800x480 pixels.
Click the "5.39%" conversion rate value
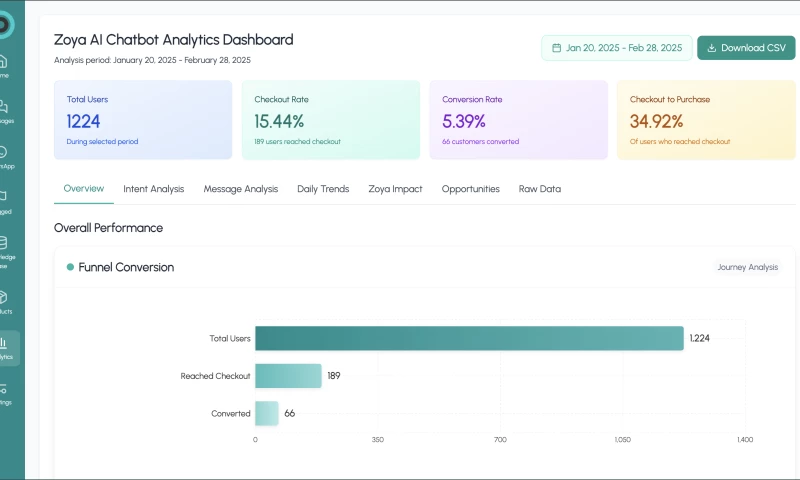[x=464, y=121]
